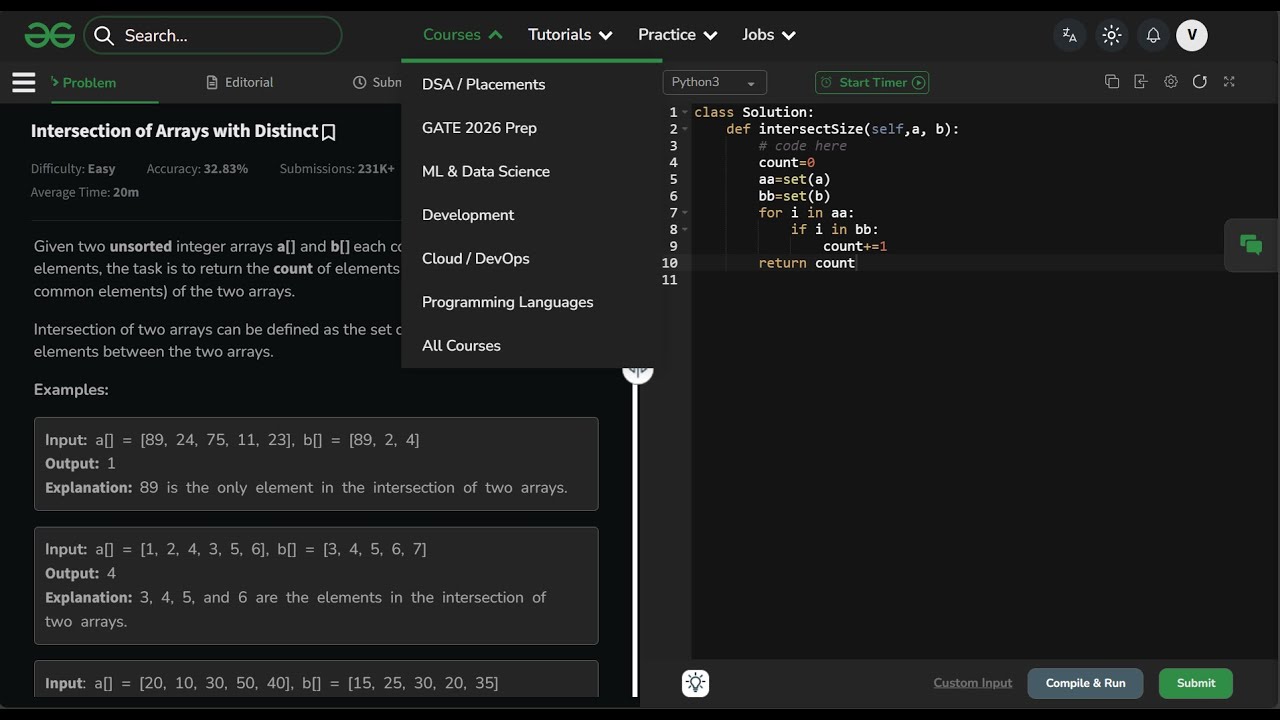Fold the class Solution line
Screen dimensions: 1280x720
pos(685,113)
